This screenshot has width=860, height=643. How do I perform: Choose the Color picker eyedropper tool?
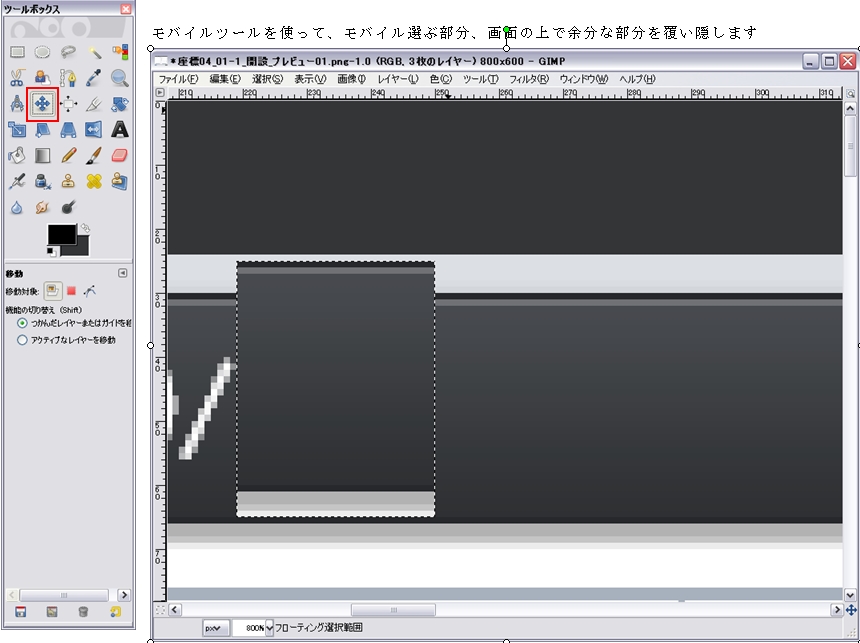[x=94, y=77]
